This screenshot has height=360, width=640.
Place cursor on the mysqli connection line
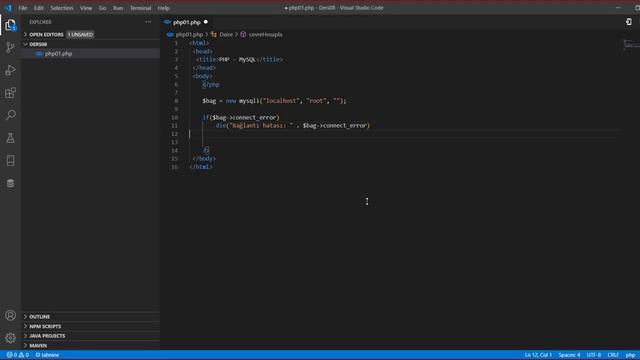pyautogui.click(x=274, y=101)
